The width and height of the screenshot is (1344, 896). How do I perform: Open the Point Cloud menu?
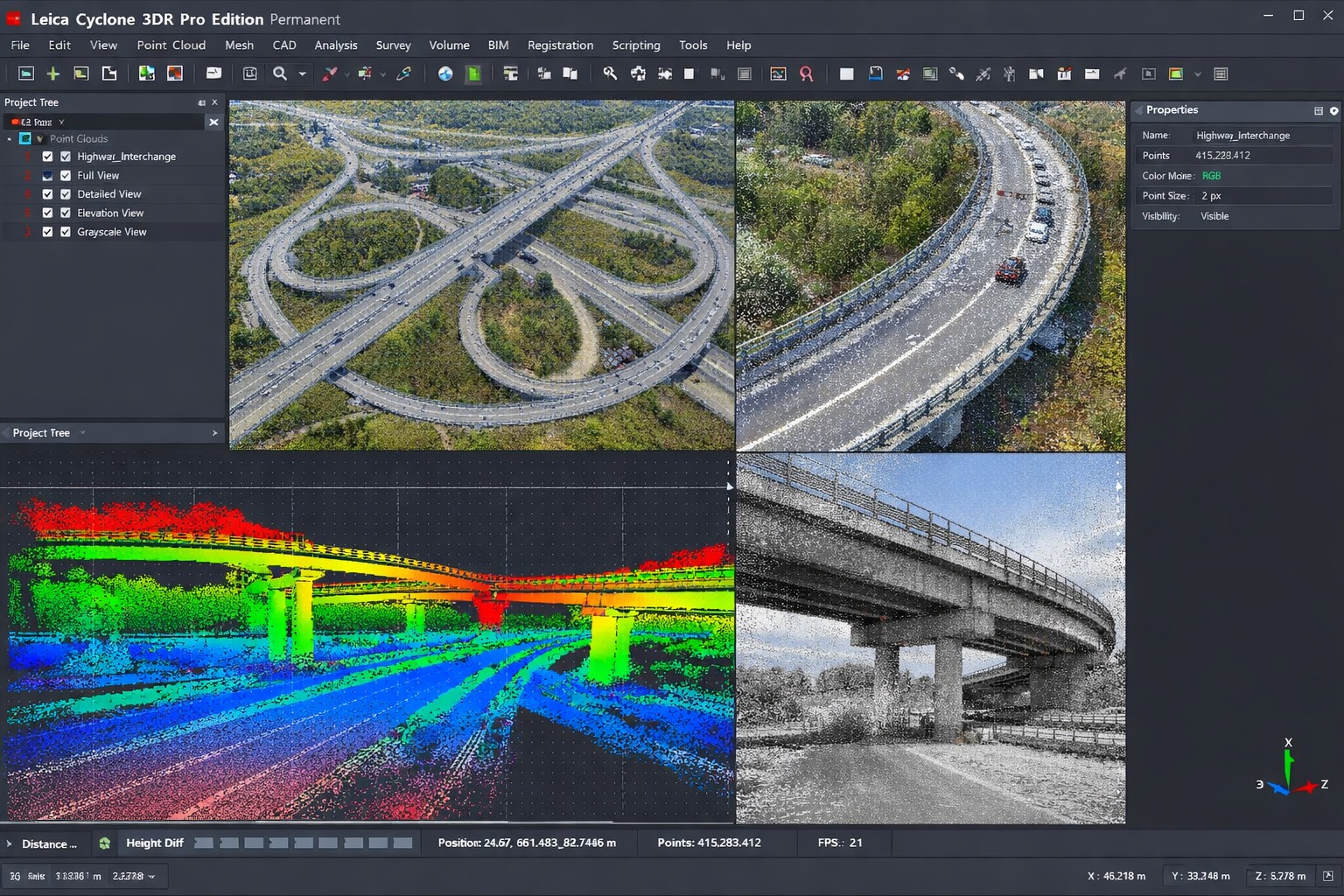171,45
